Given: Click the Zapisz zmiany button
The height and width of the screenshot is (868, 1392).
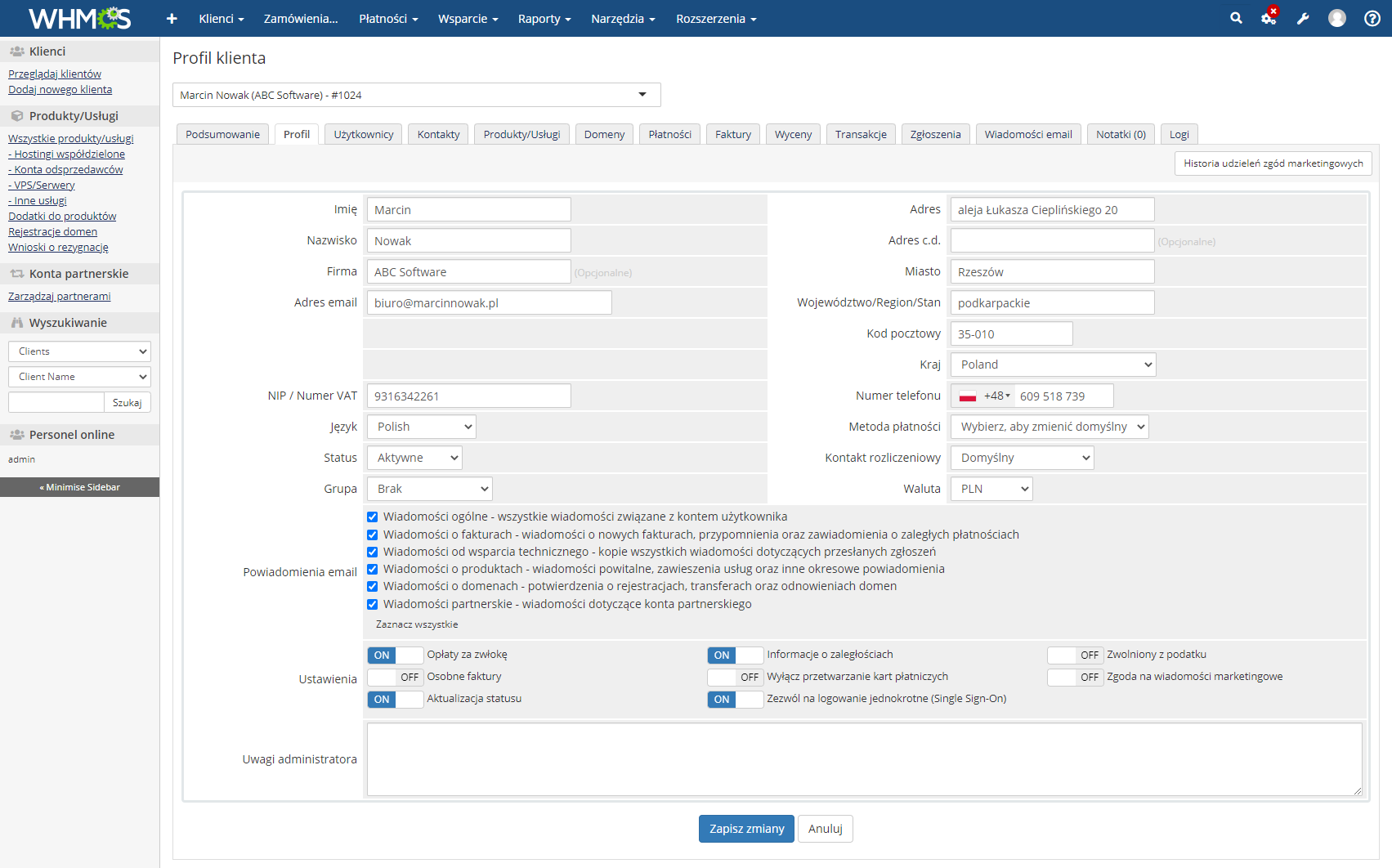Looking at the screenshot, I should [x=745, y=828].
